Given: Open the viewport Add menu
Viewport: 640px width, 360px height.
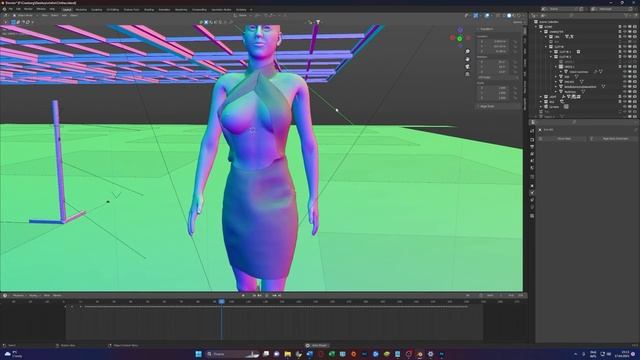Looking at the screenshot, I should 64,16.
